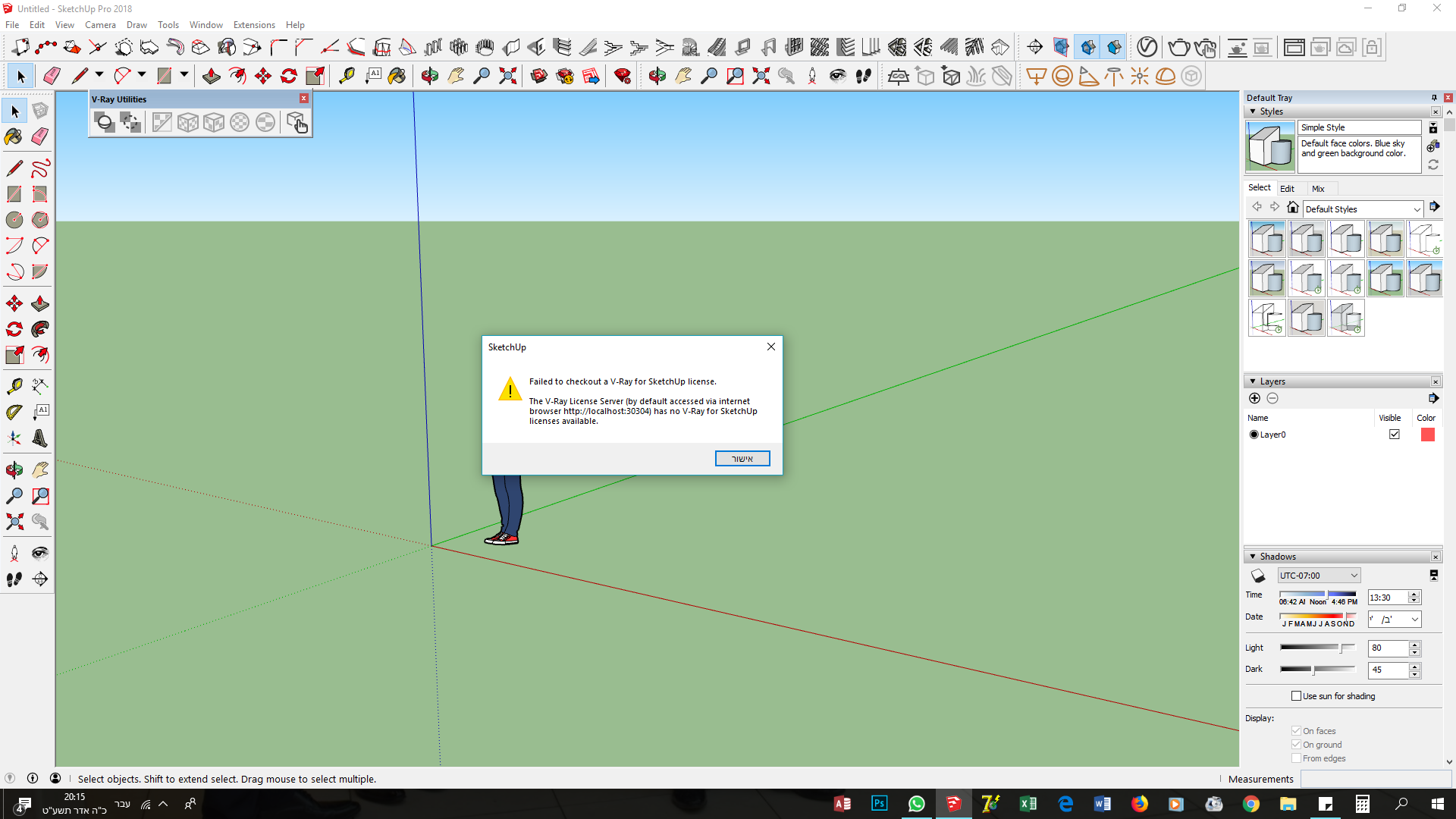Enable Use sun for shading
Screen dimensions: 1456x819
pos(1296,696)
